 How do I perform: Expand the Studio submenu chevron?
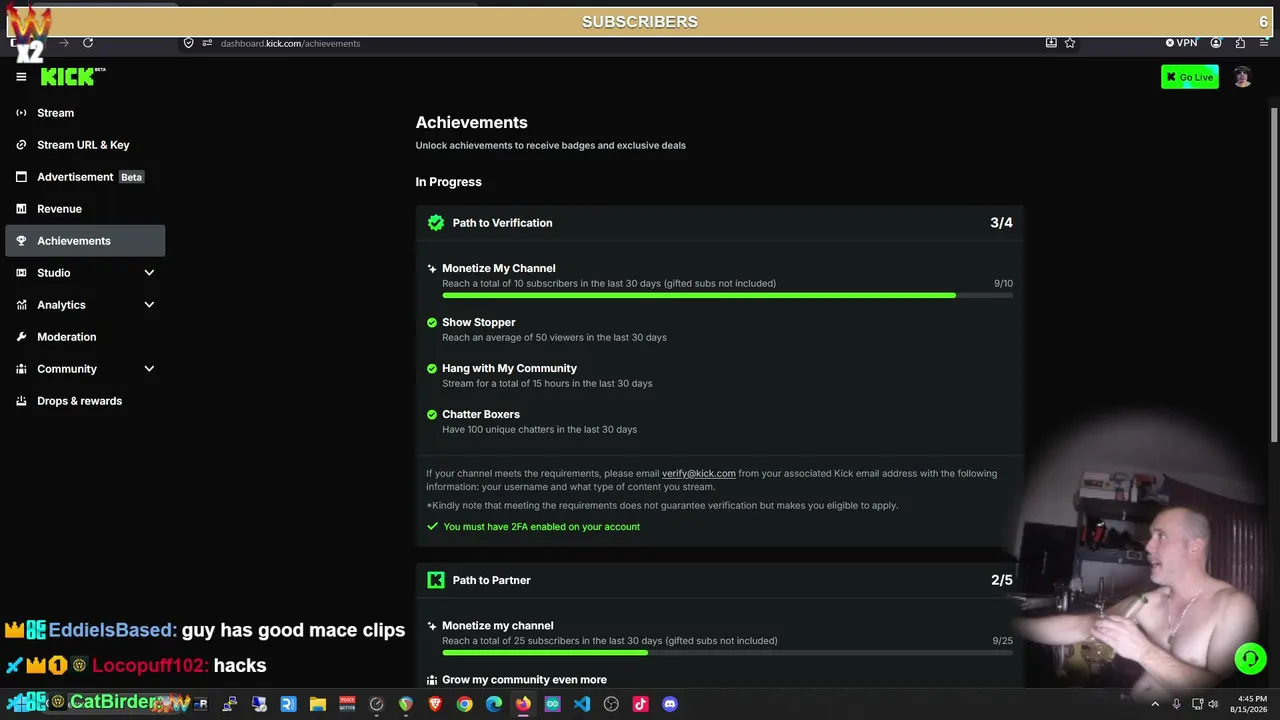149,273
